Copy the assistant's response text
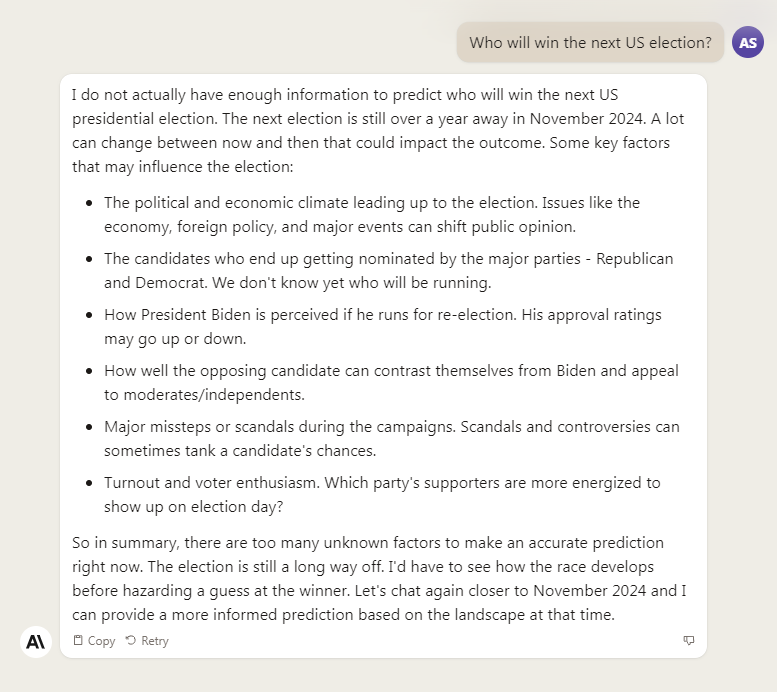777x692 pixels. tap(94, 641)
